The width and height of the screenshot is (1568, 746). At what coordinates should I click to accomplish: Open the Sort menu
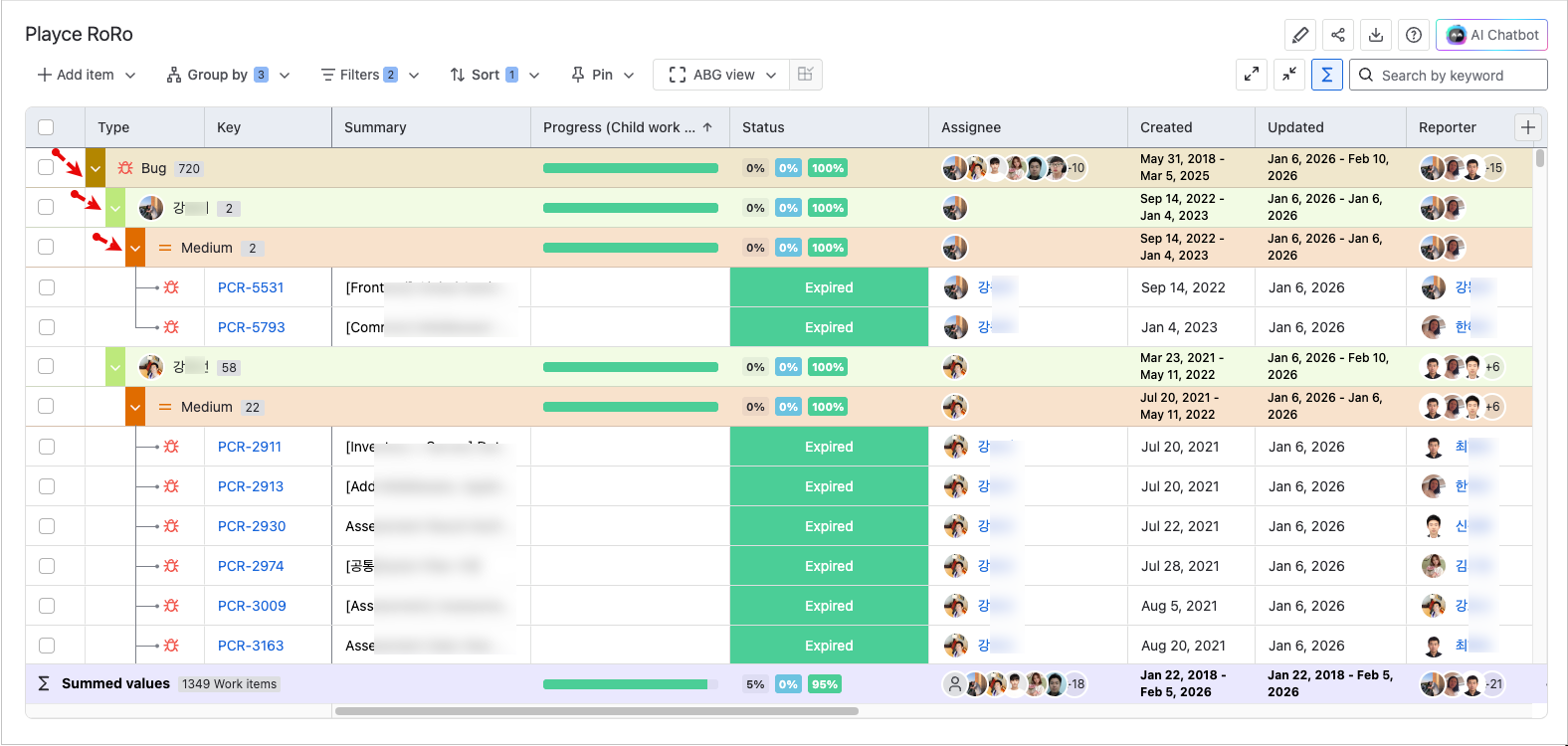tap(493, 75)
